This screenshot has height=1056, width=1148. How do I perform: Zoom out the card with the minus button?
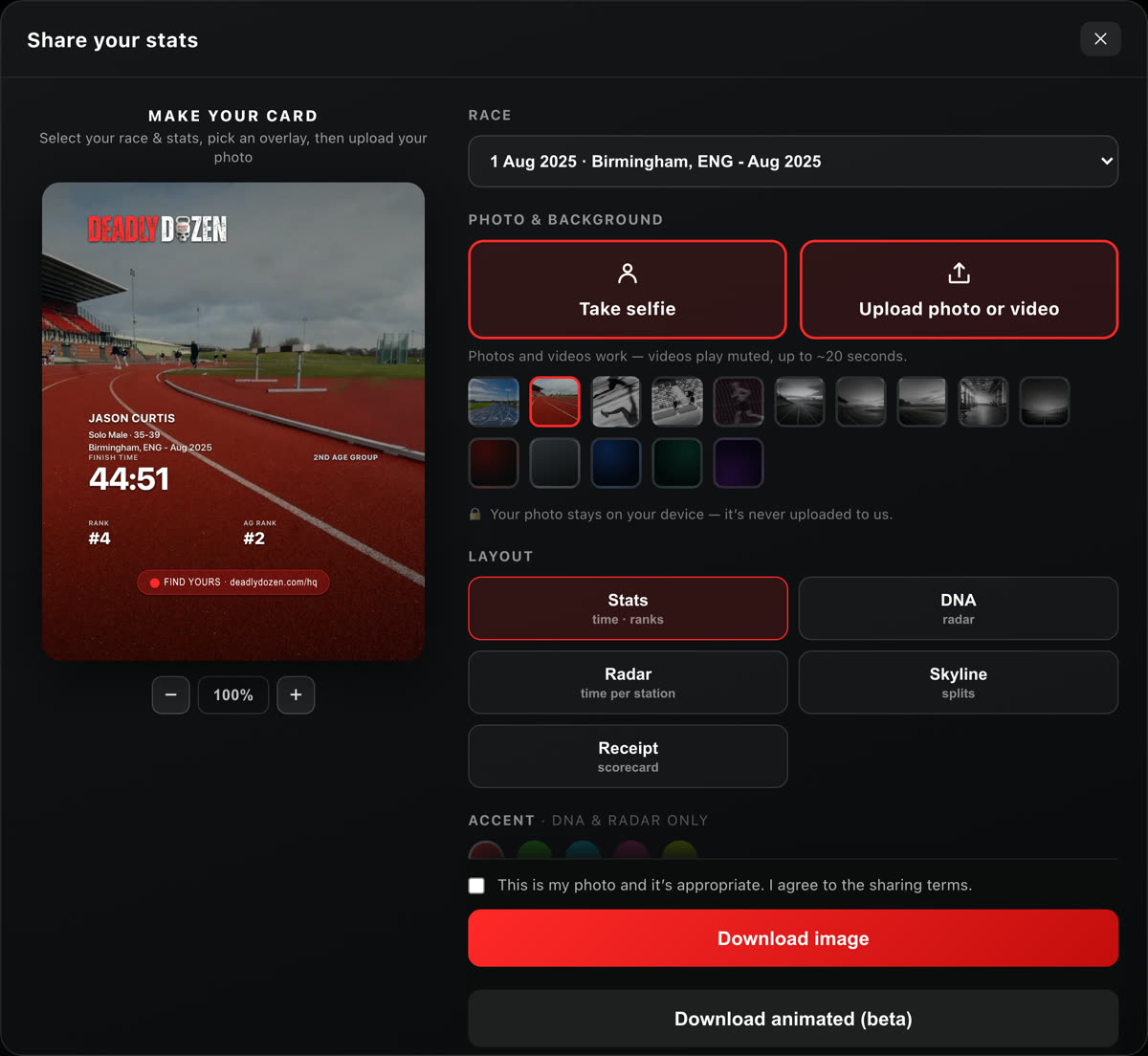pyautogui.click(x=170, y=695)
